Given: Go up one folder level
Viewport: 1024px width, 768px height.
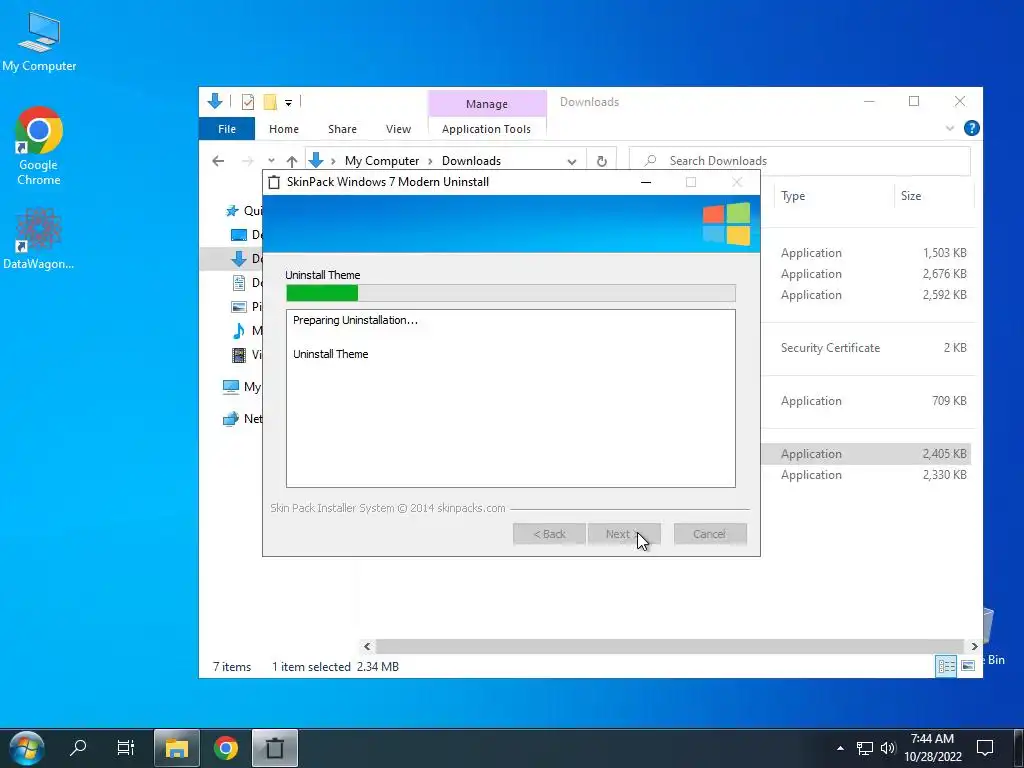Looking at the screenshot, I should 292,161.
